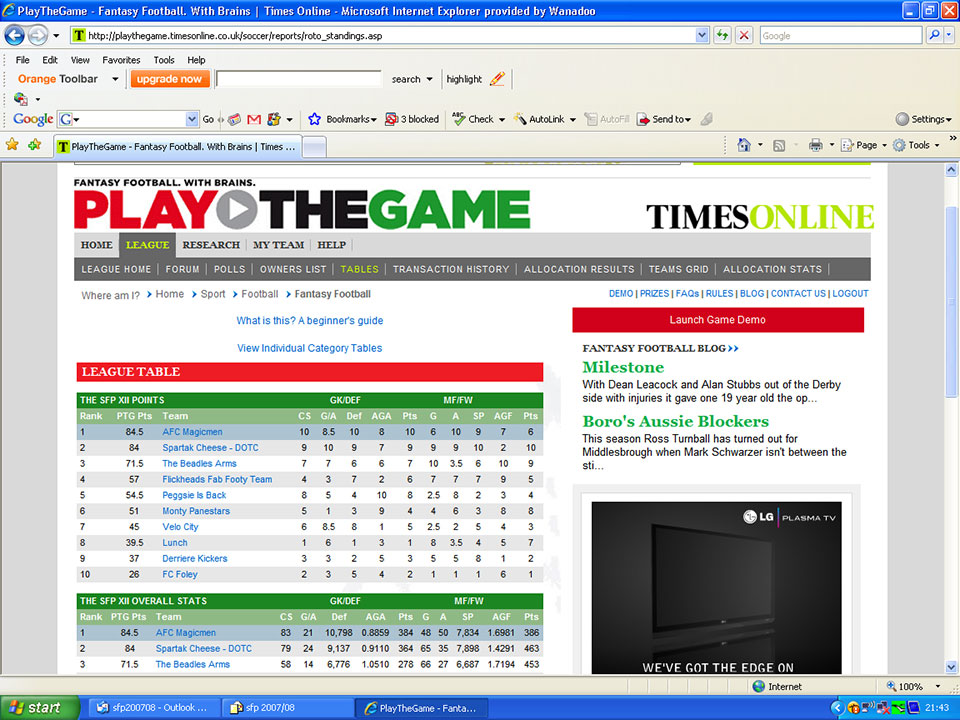
Task: Click the Orange toolbar highlight pencil icon
Action: point(497,79)
